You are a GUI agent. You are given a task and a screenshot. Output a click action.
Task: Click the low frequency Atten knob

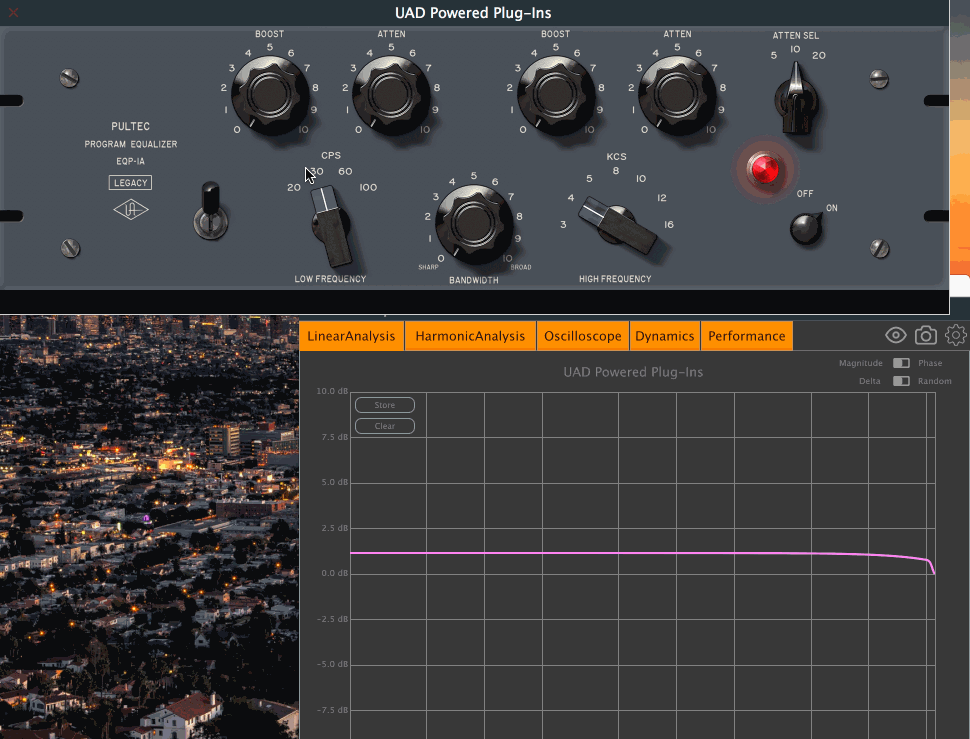click(x=391, y=94)
